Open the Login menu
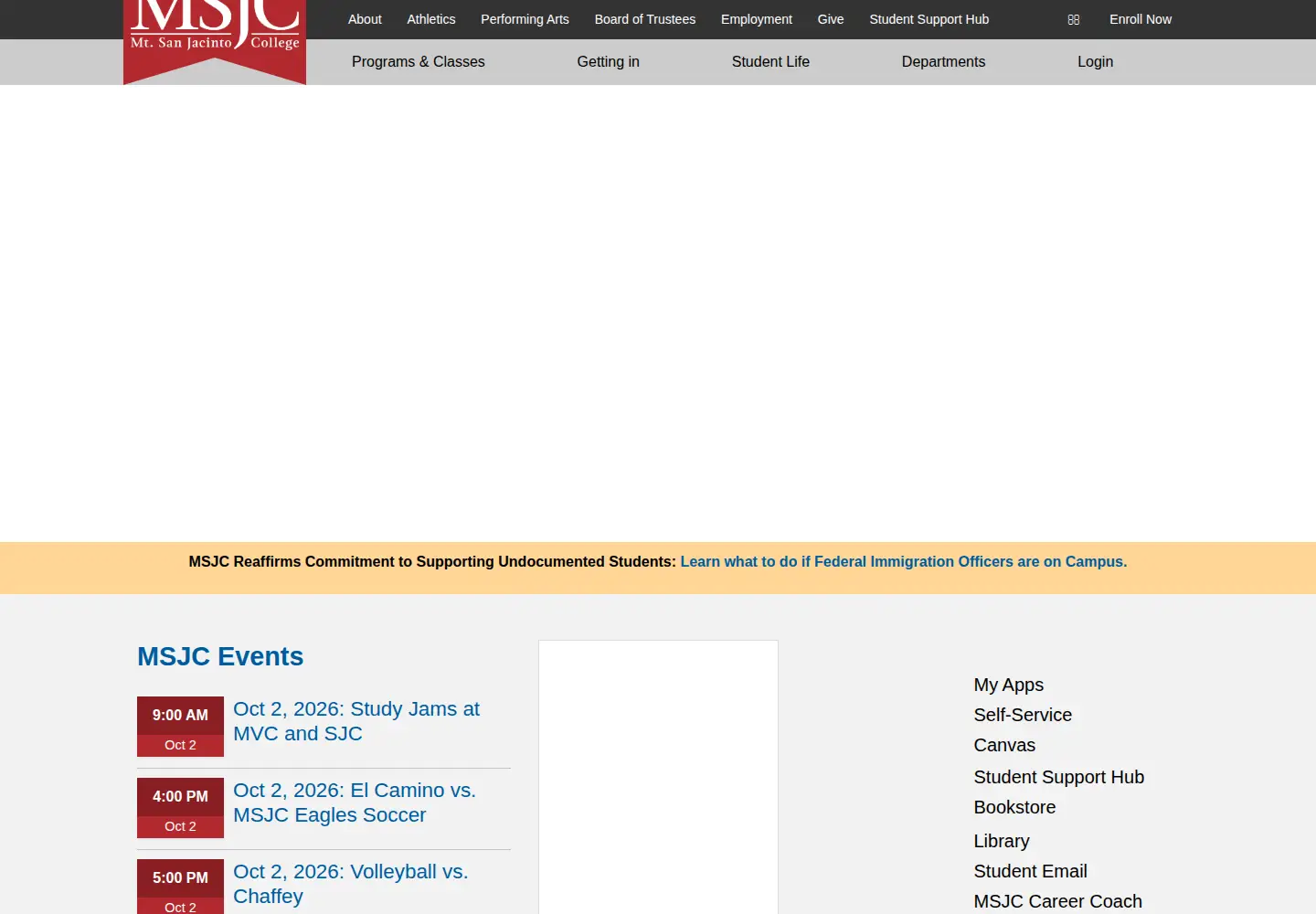The image size is (1316, 914). pyautogui.click(x=1095, y=62)
